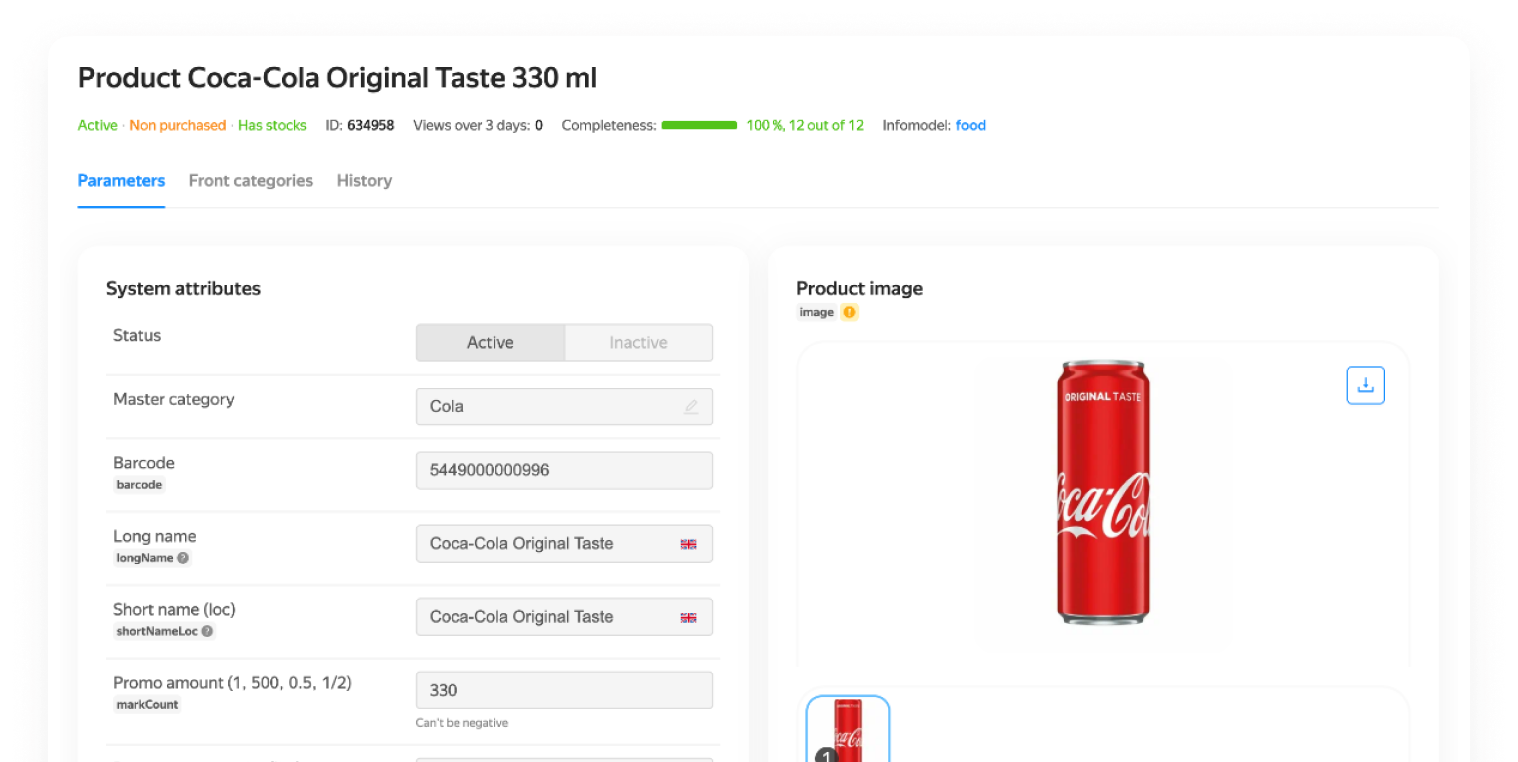Click the UK flag in Short name field
Image resolution: width=1518 pixels, height=762 pixels.
coord(688,617)
